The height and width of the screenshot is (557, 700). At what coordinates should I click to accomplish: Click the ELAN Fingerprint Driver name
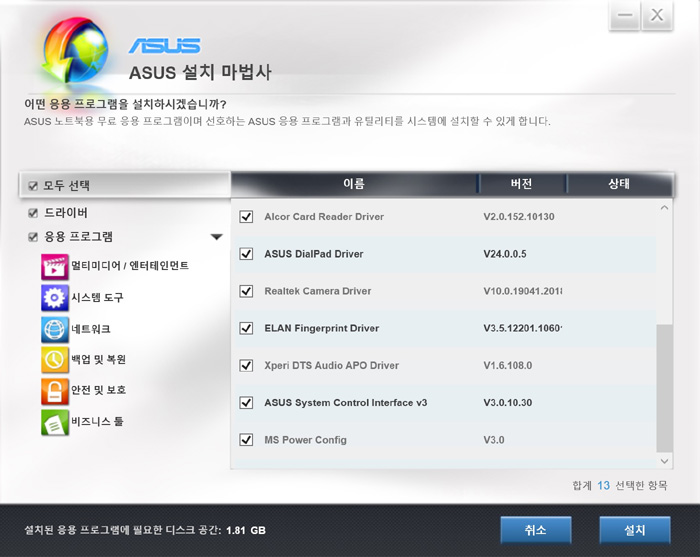(322, 328)
